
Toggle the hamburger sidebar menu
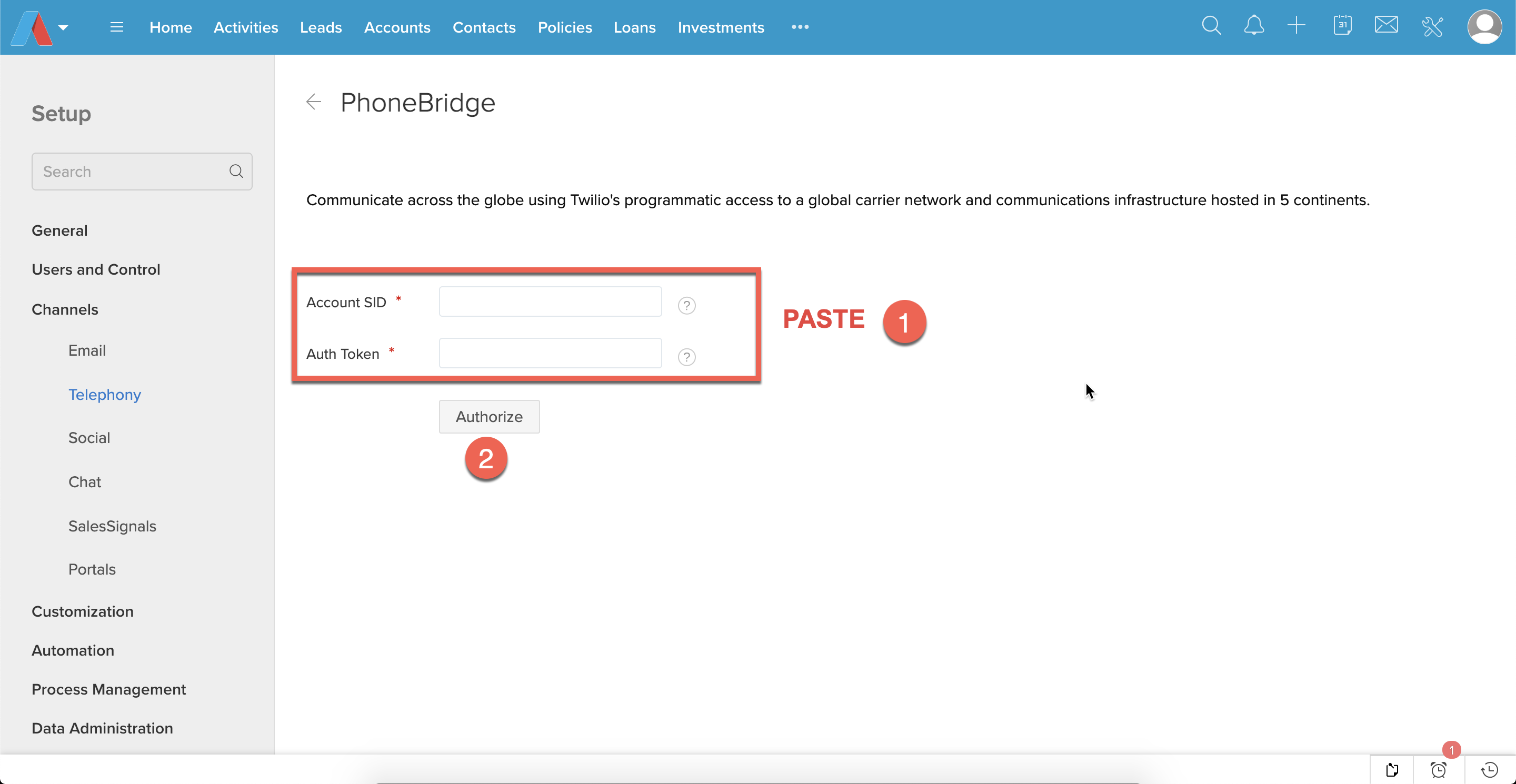coord(116,27)
